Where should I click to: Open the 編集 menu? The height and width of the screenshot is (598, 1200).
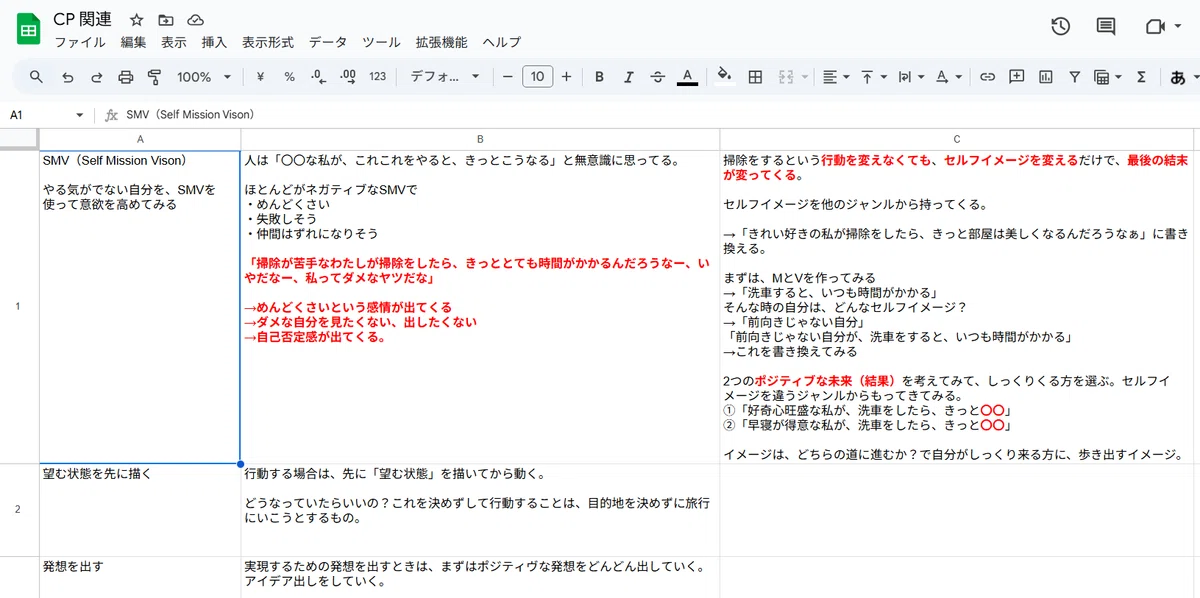133,43
